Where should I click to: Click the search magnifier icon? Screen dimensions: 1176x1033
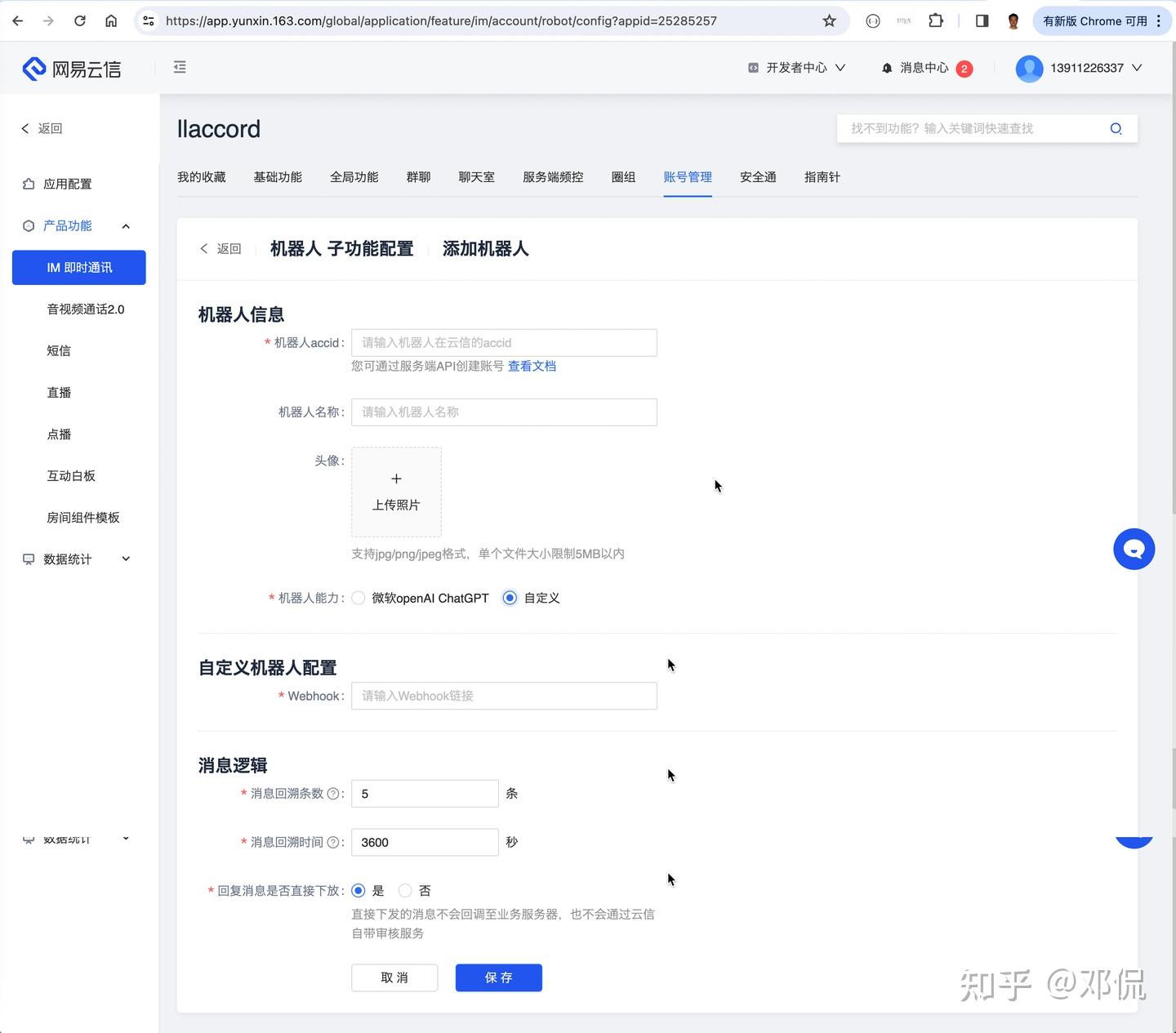pos(1116,128)
